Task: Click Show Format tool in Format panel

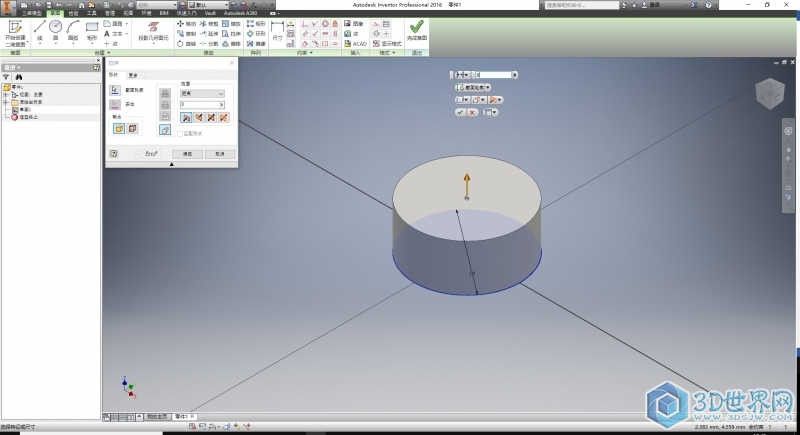Action: click(387, 44)
